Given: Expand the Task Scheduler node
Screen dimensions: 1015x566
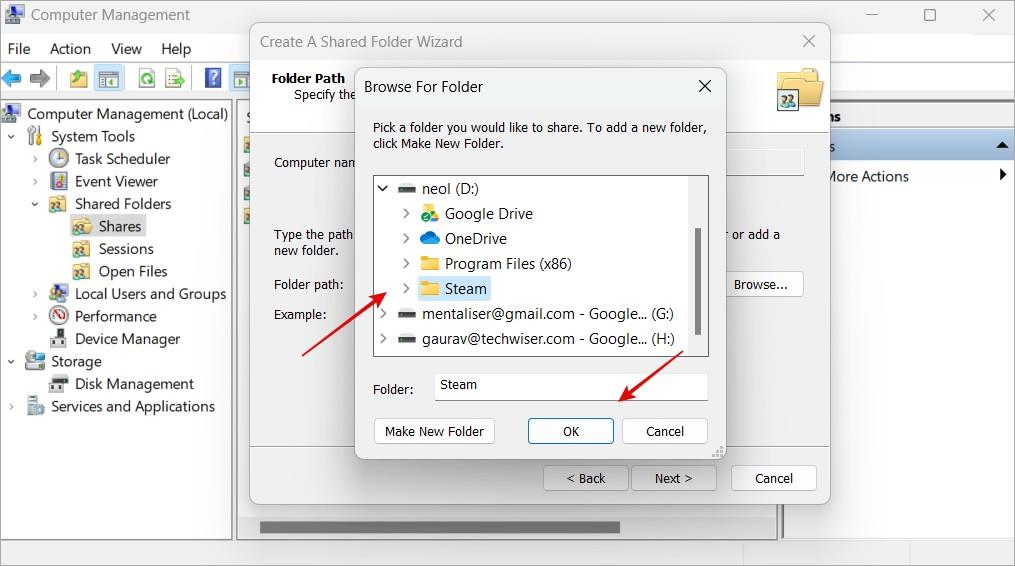Looking at the screenshot, I should point(35,159).
